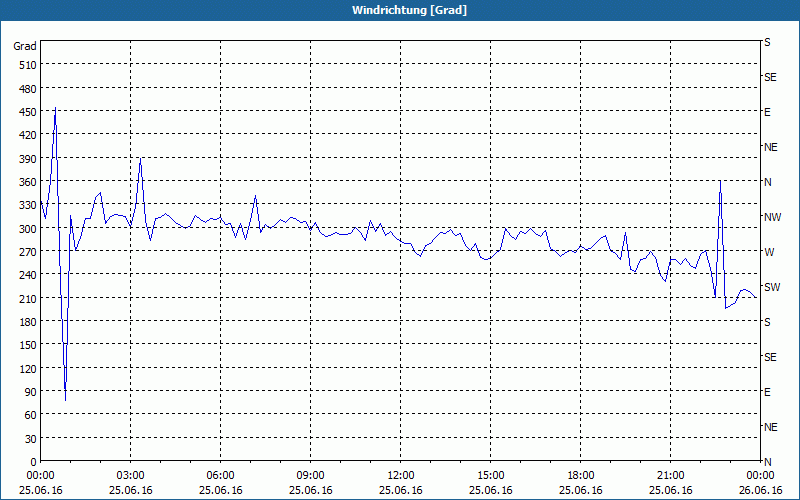Click the 240 degree axis label
Screen dimensions: 800x500
point(29,275)
